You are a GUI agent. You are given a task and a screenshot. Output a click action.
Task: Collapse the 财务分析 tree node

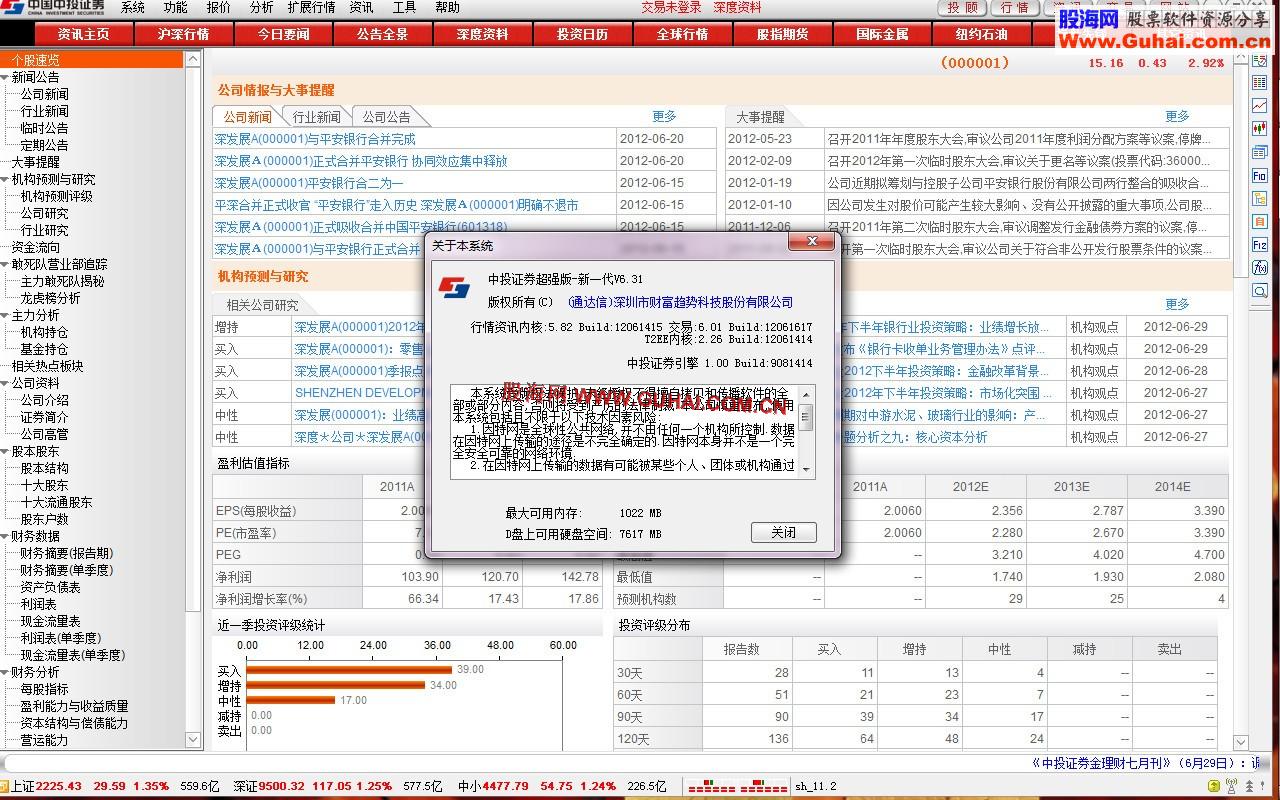coord(5,672)
